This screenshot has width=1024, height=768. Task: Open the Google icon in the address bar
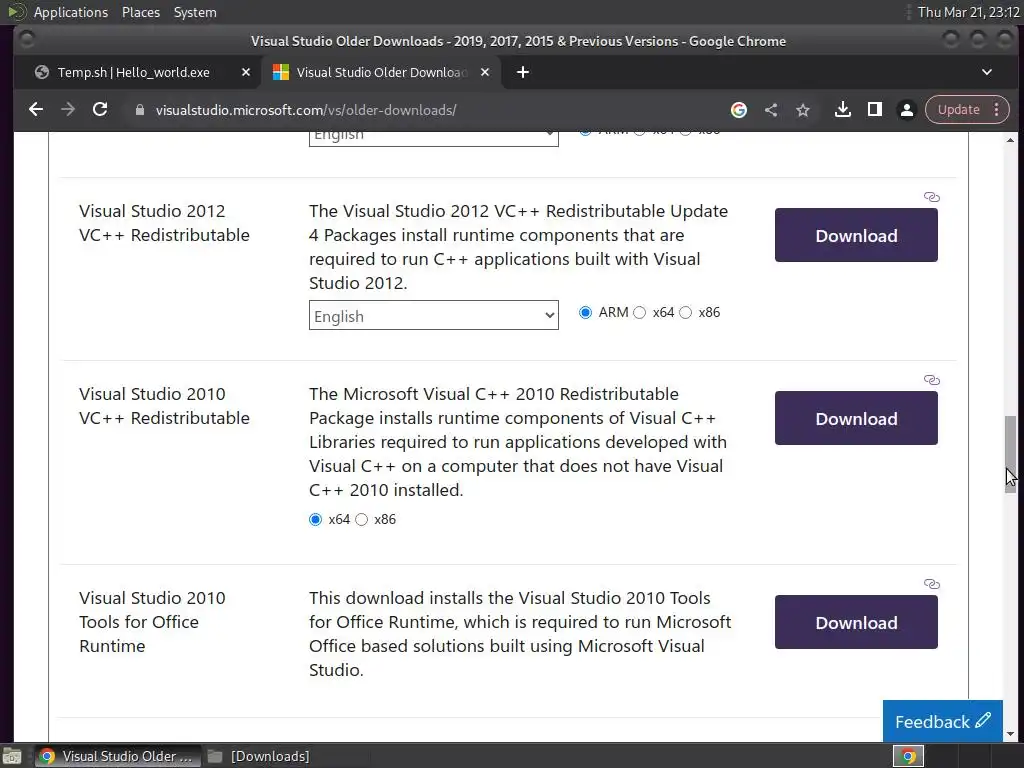pyautogui.click(x=739, y=110)
